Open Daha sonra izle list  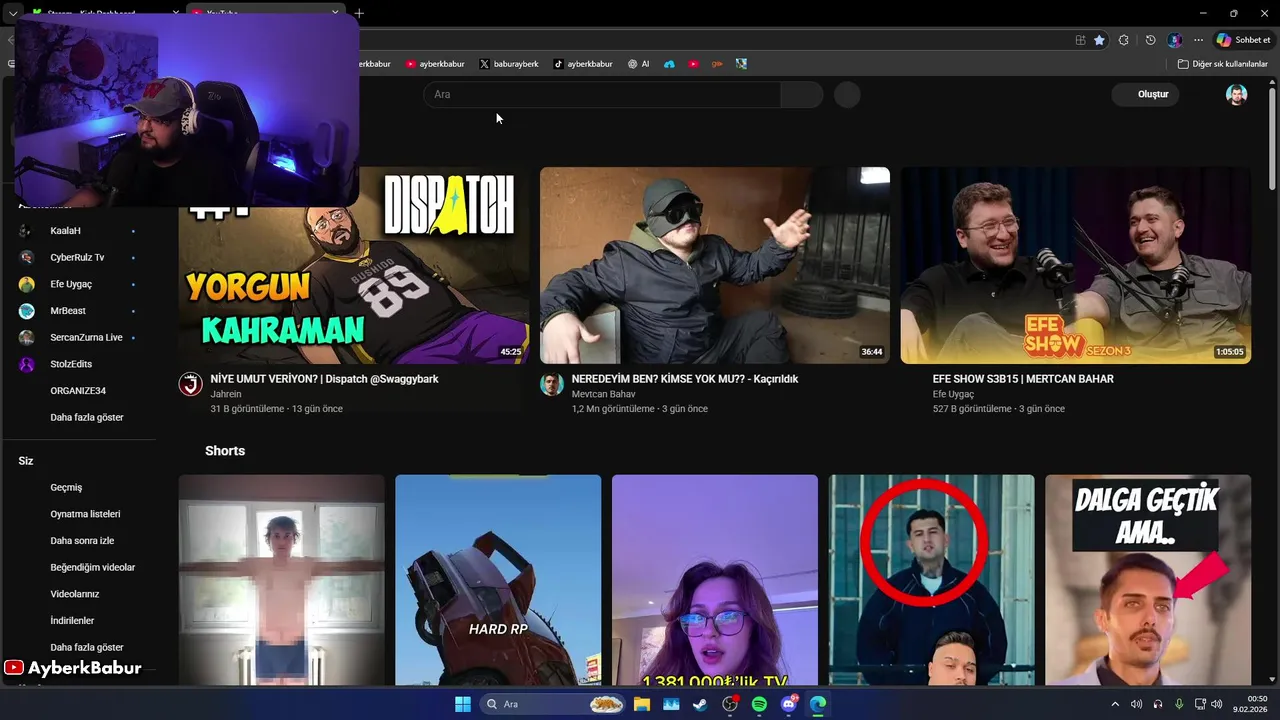click(x=82, y=541)
